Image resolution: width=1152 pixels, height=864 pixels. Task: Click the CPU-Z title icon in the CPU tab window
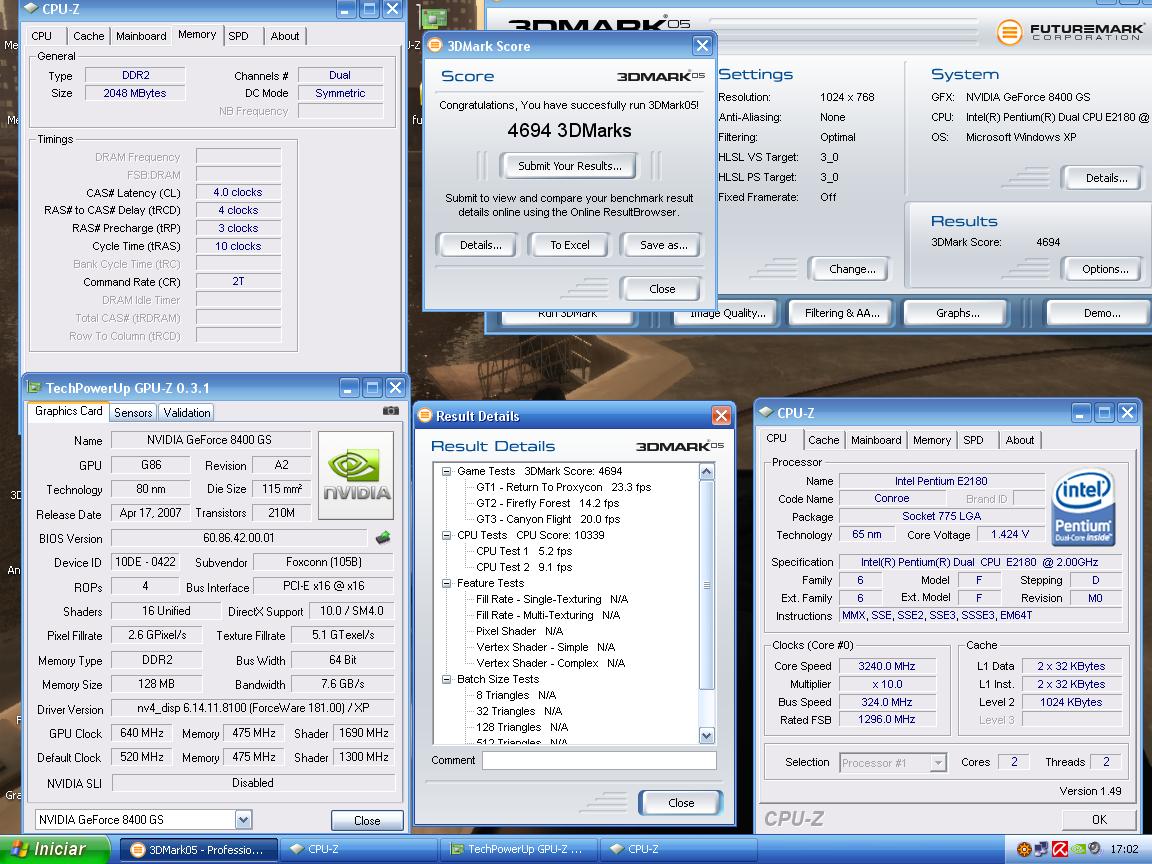pos(766,413)
